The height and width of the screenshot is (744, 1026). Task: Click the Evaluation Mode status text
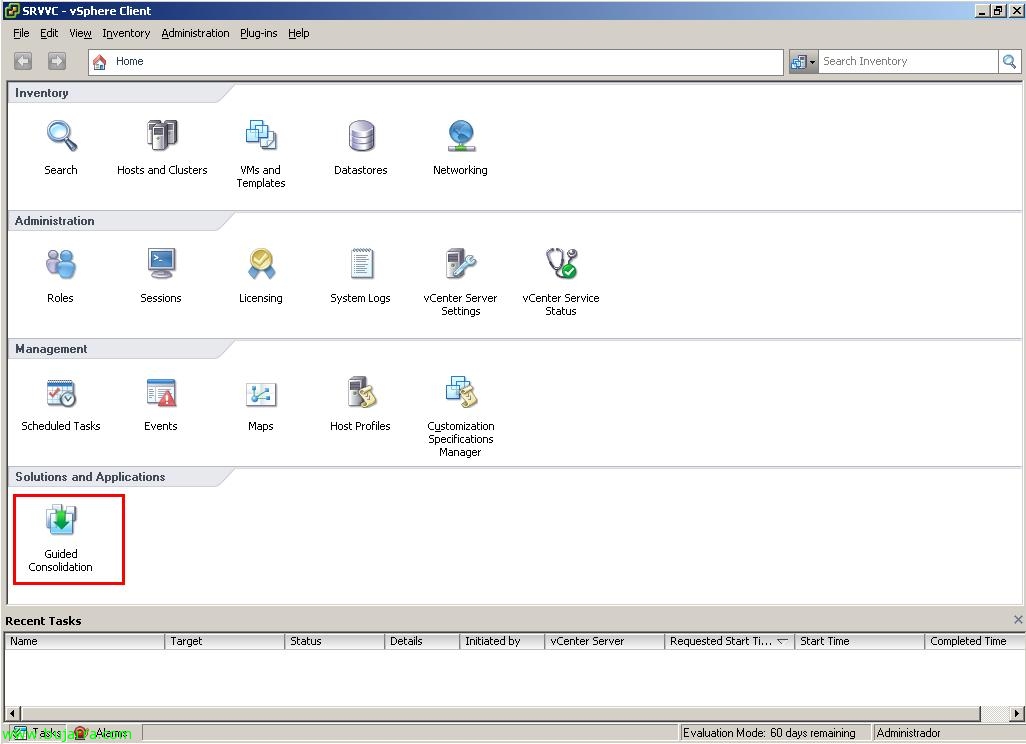click(769, 733)
